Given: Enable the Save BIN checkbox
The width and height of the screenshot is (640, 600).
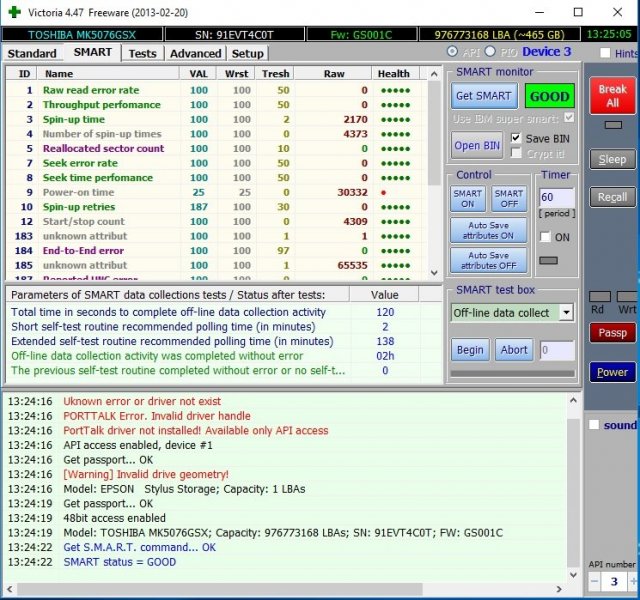Looking at the screenshot, I should point(516,138).
